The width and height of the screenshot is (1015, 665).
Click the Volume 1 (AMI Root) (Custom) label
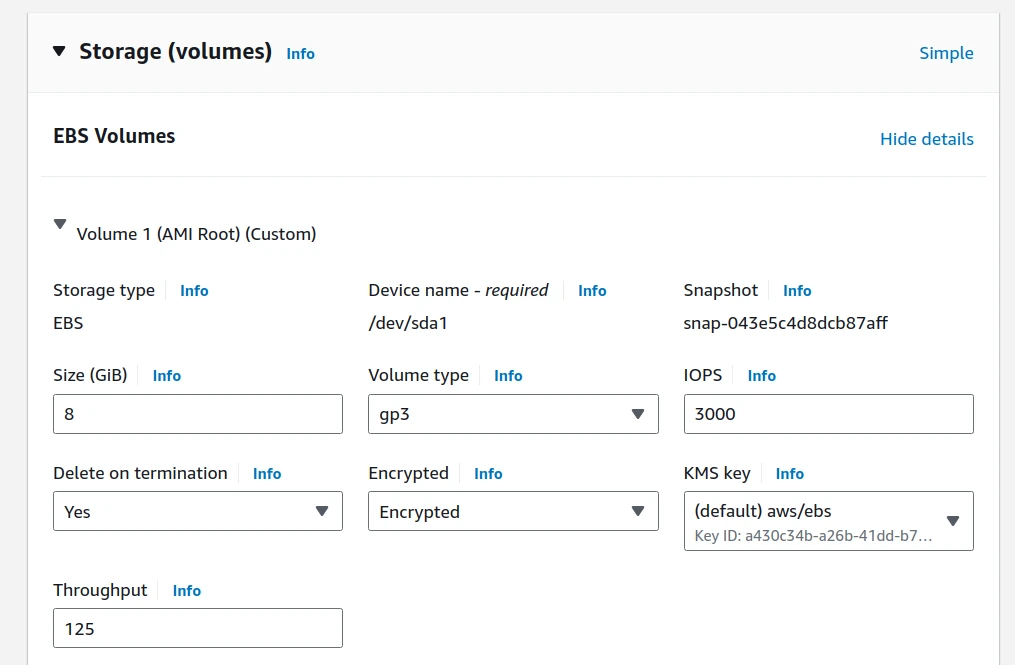(196, 234)
